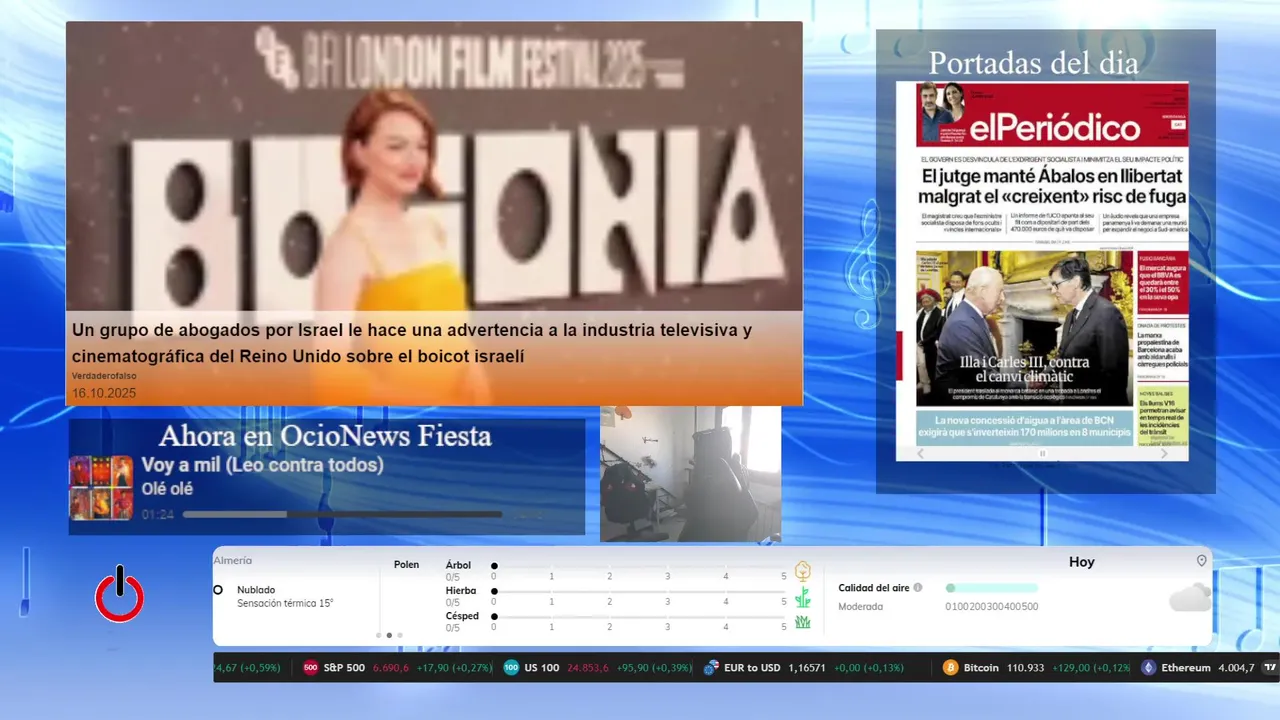Click song title Voy a mil (Leo contra todos)

pyautogui.click(x=262, y=465)
